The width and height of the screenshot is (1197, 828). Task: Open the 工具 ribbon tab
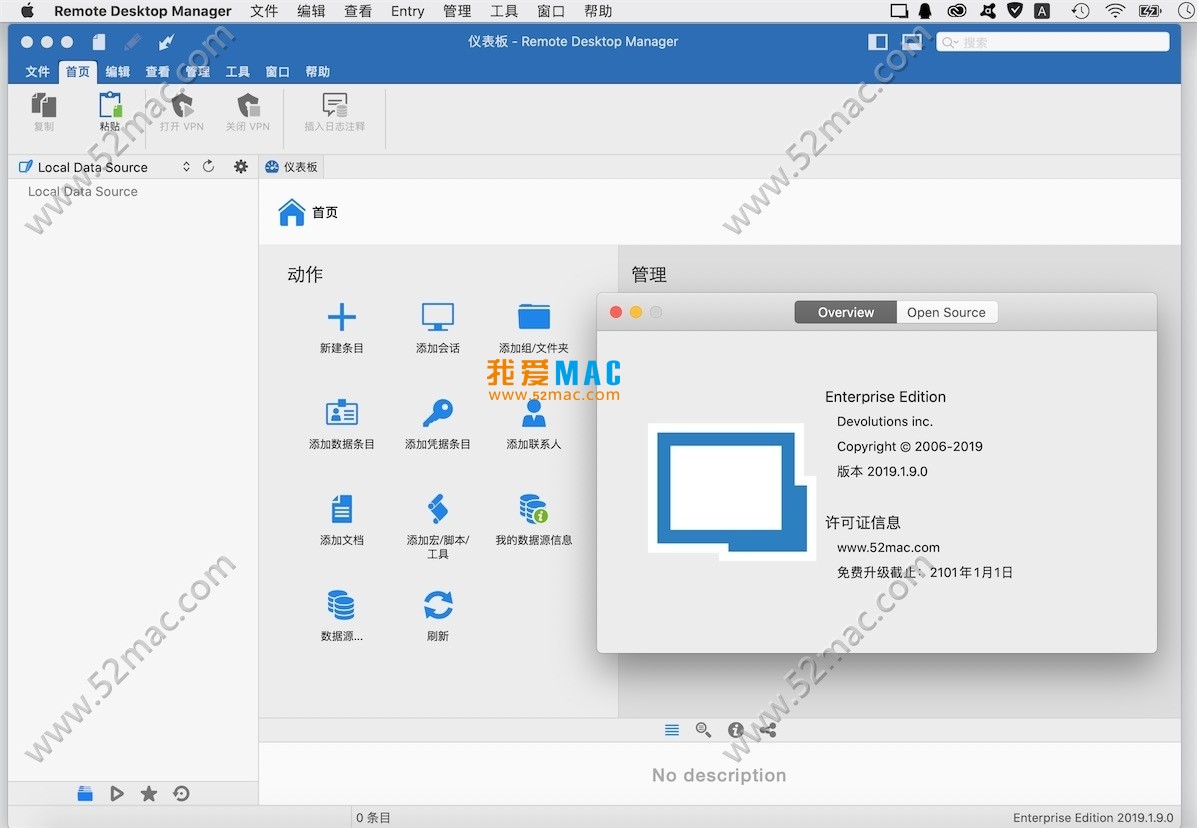[x=237, y=72]
